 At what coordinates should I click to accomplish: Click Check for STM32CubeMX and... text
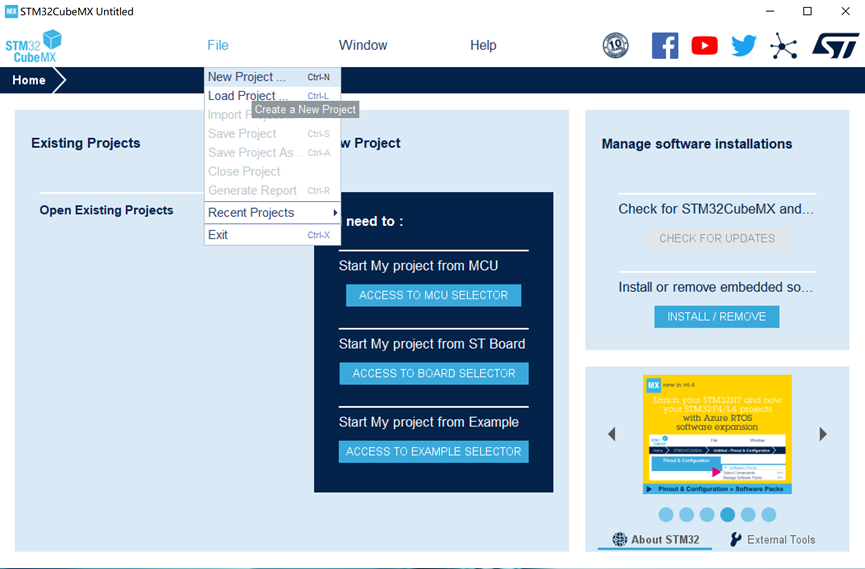click(716, 209)
